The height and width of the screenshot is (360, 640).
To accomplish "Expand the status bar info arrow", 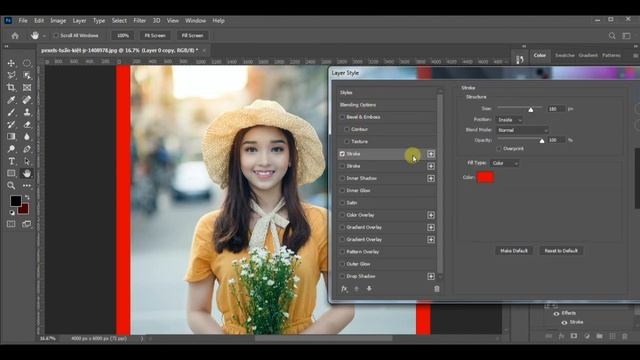I will point(142,338).
